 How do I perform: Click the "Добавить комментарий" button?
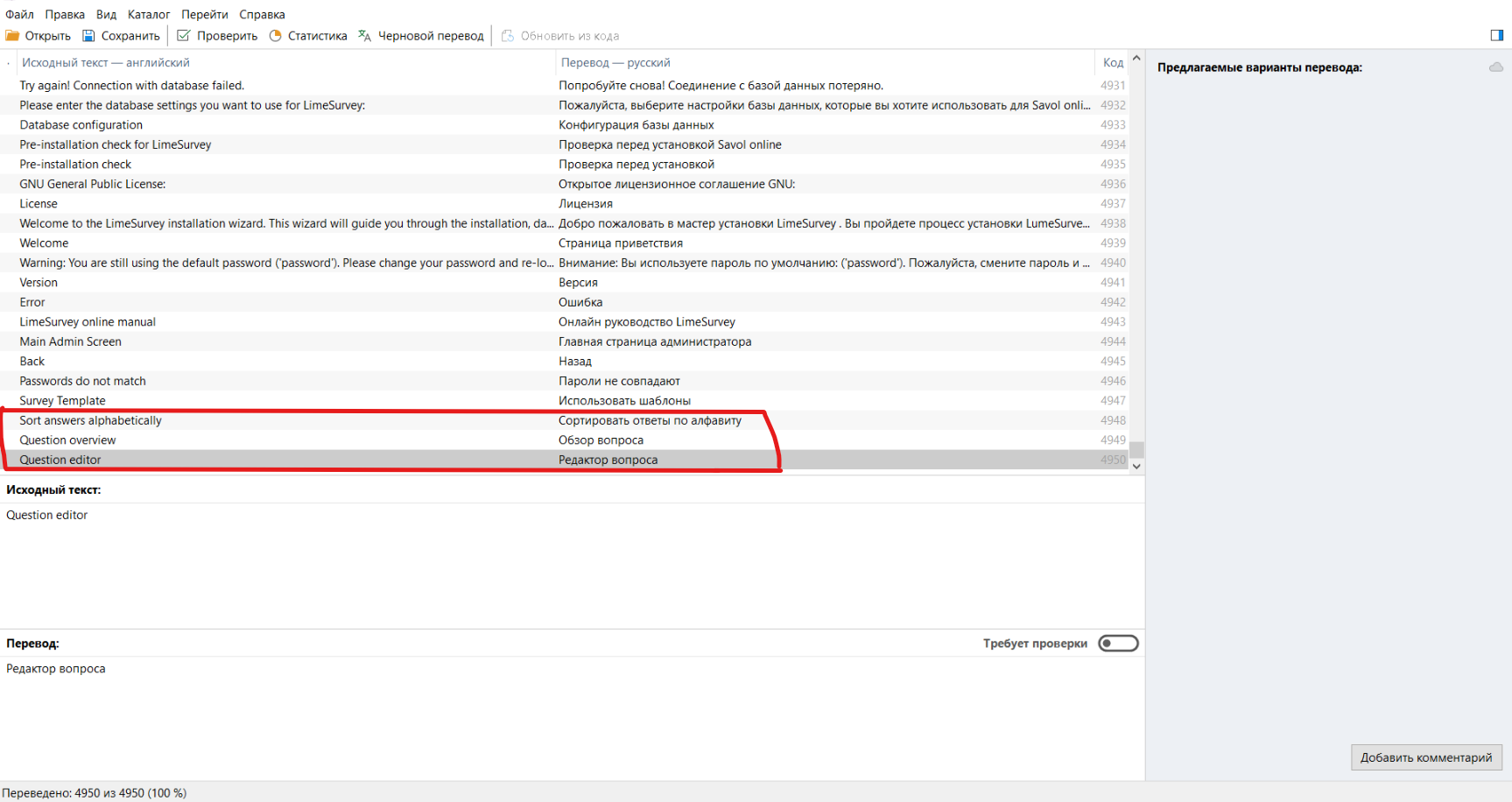(1425, 757)
